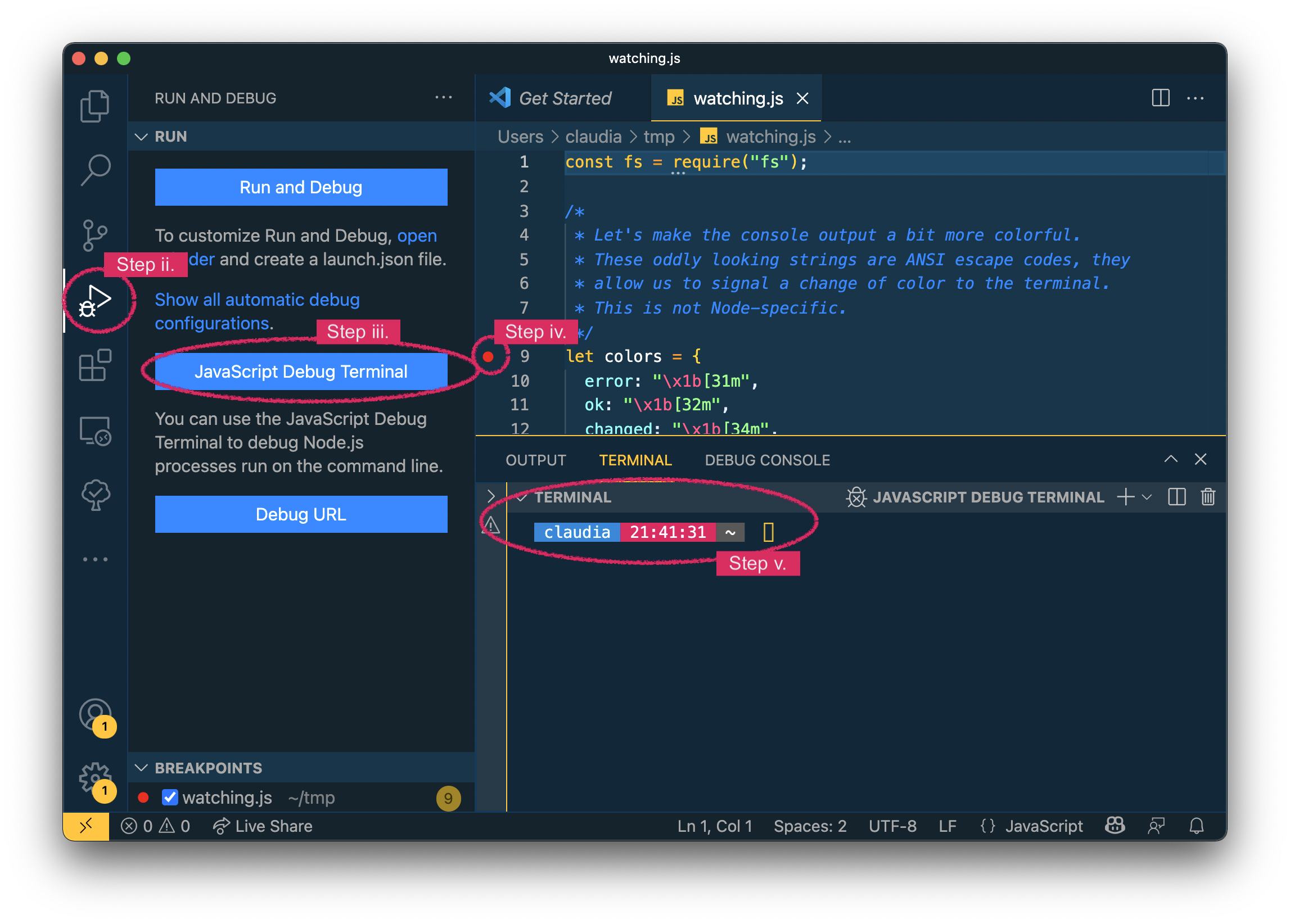Switch to the OUTPUT panel tab
Screen dimensions: 1290x924
click(536, 460)
